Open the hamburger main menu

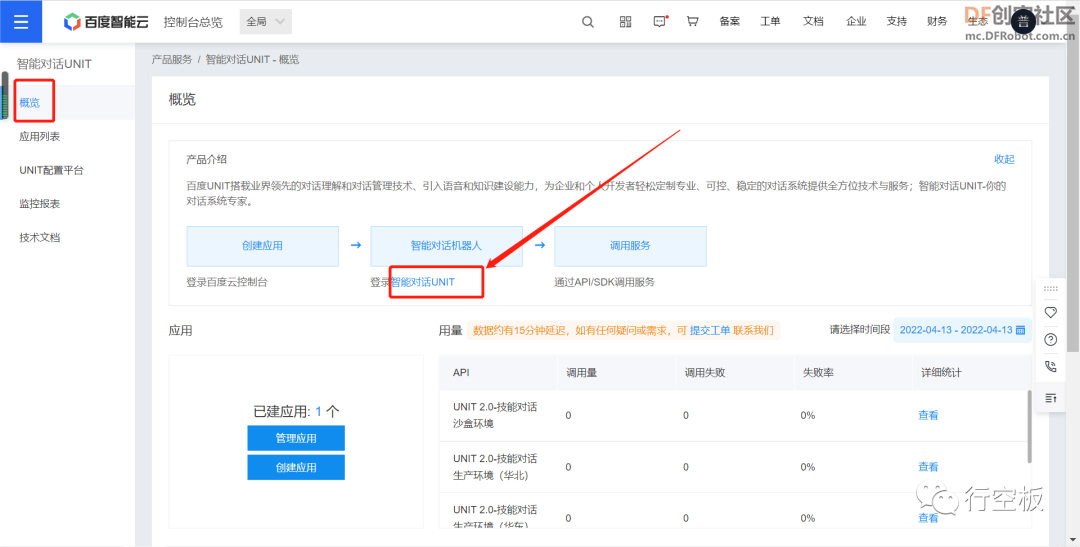tap(21, 21)
